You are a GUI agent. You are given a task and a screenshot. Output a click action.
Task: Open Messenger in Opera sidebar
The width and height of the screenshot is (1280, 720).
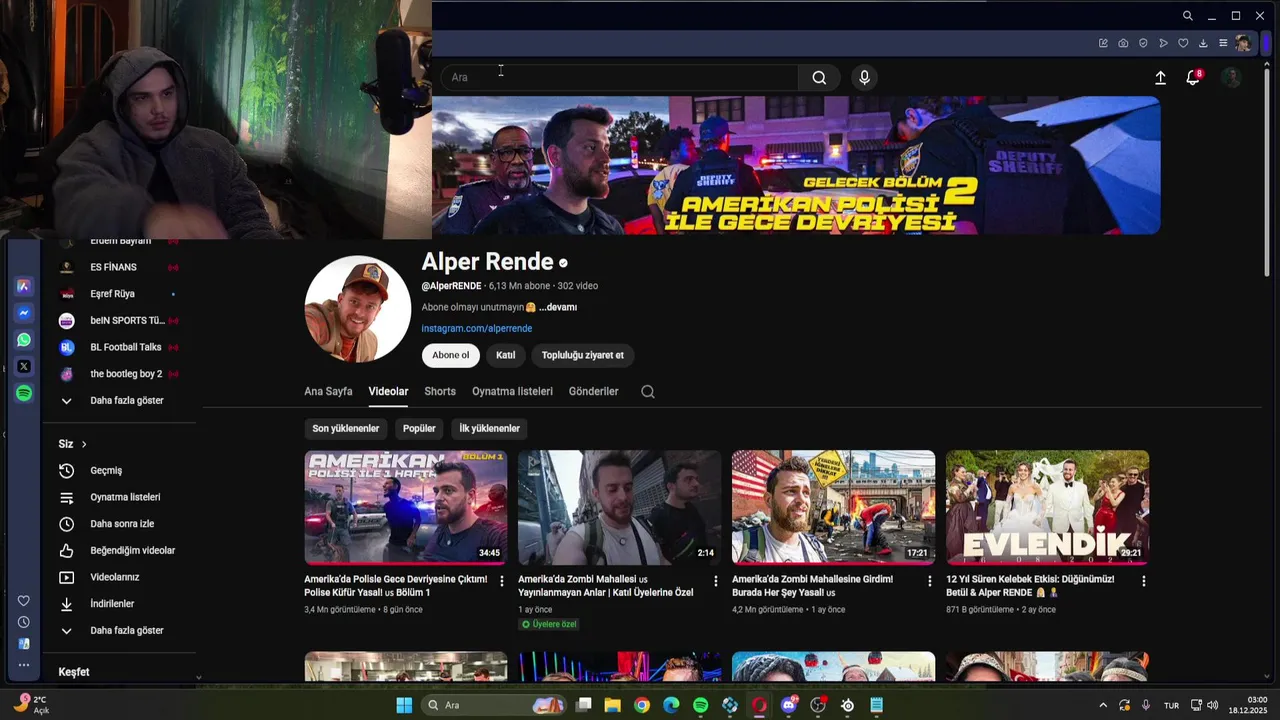24,313
